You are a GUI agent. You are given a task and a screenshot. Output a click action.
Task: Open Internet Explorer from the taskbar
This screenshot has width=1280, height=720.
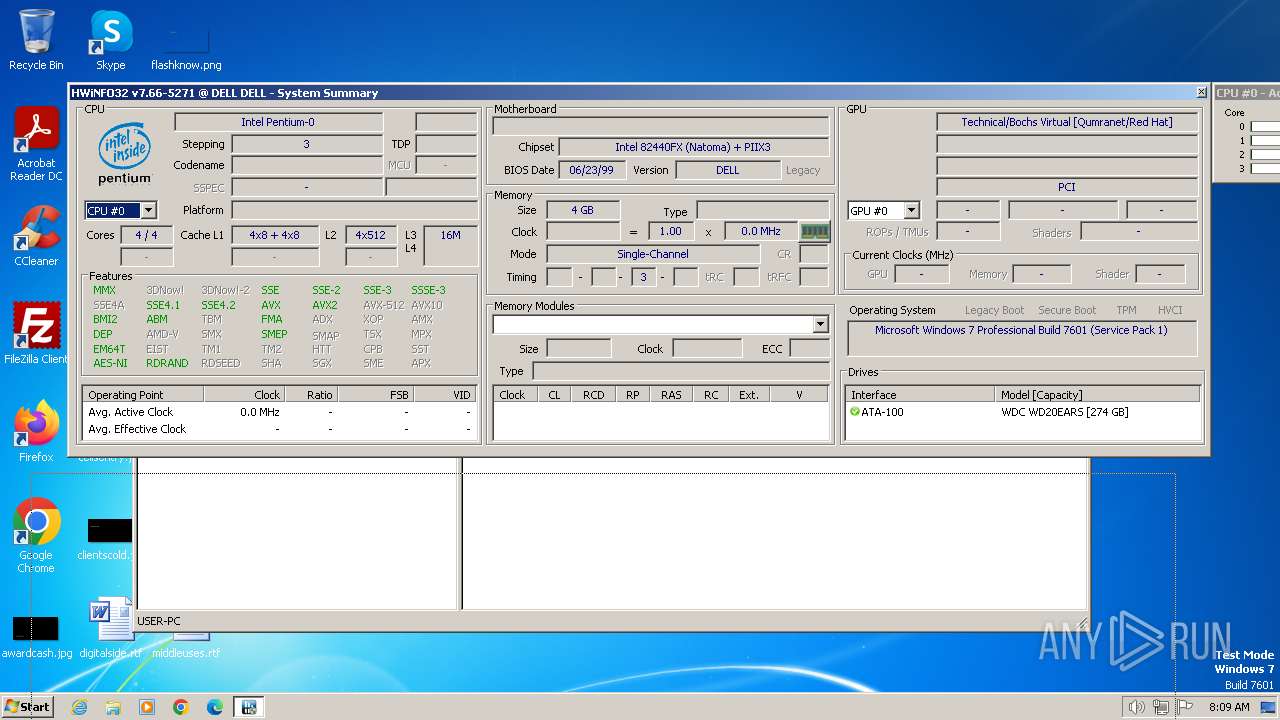click(79, 707)
